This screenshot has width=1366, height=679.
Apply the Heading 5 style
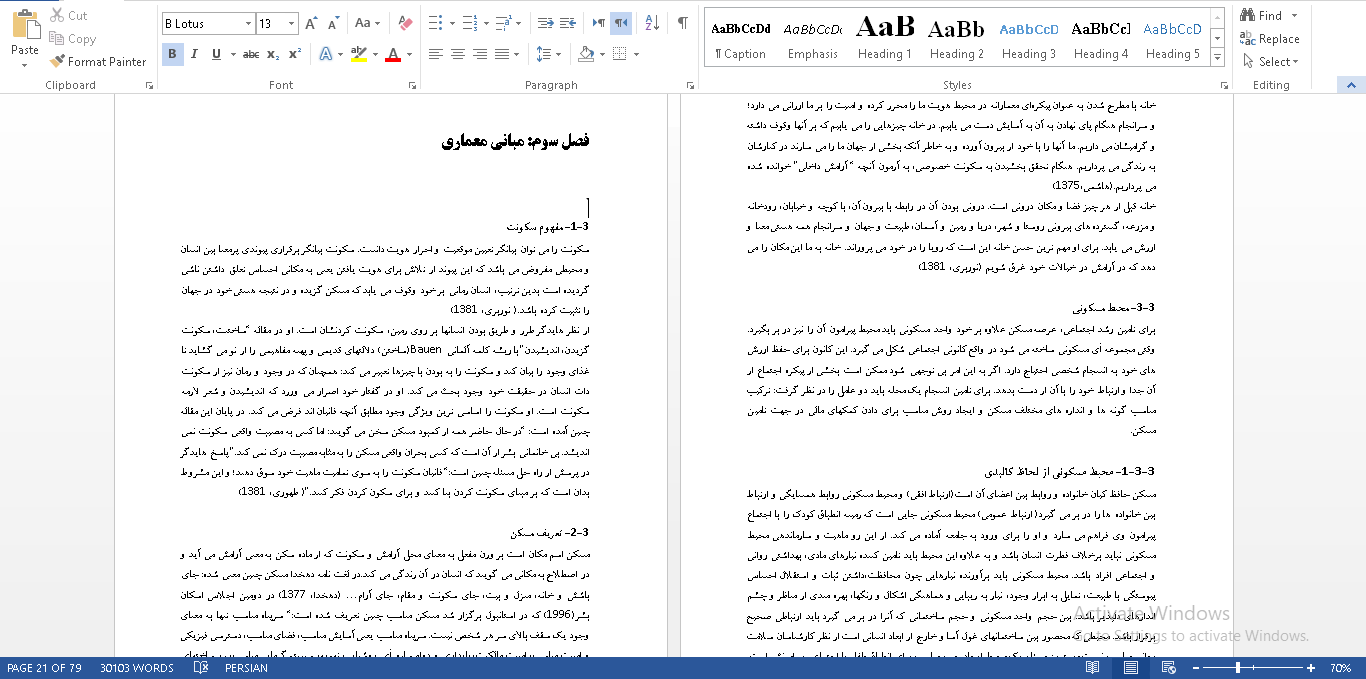click(x=1173, y=40)
